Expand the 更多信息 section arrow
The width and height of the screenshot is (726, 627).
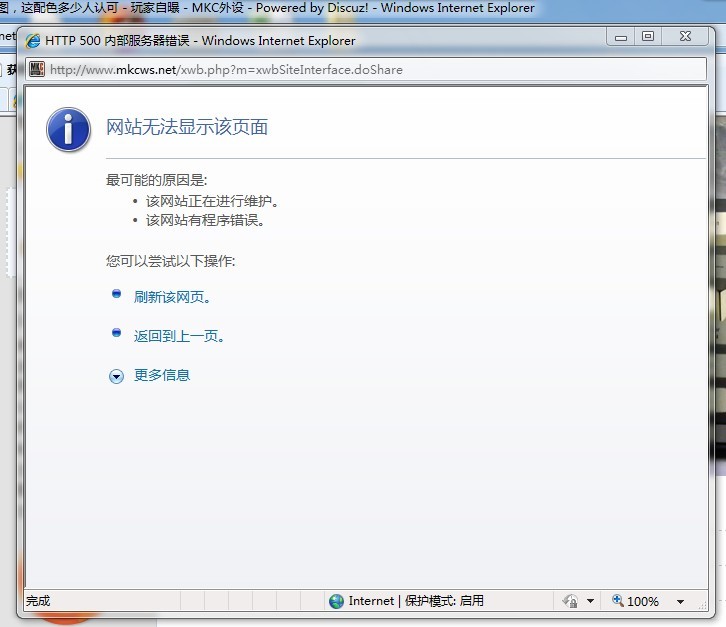[116, 376]
